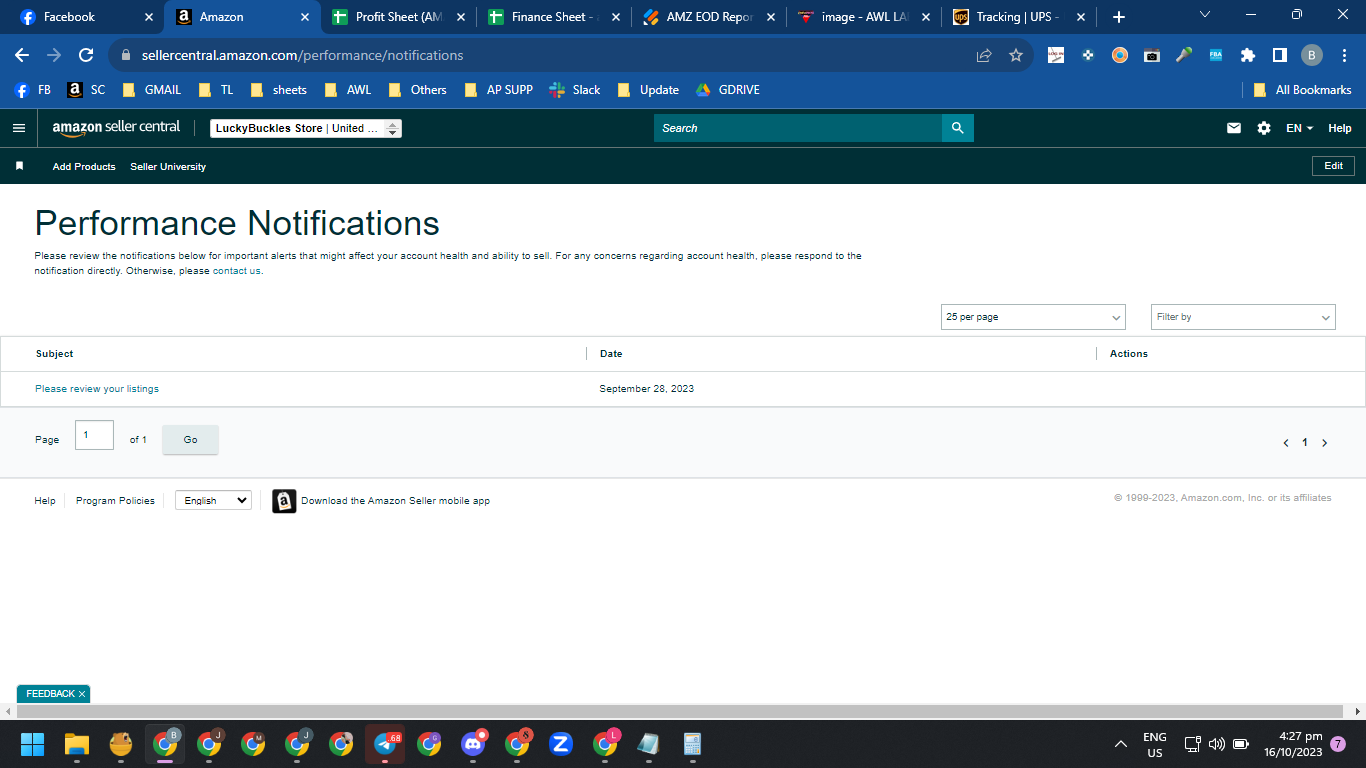Click the Add Products link

(84, 167)
